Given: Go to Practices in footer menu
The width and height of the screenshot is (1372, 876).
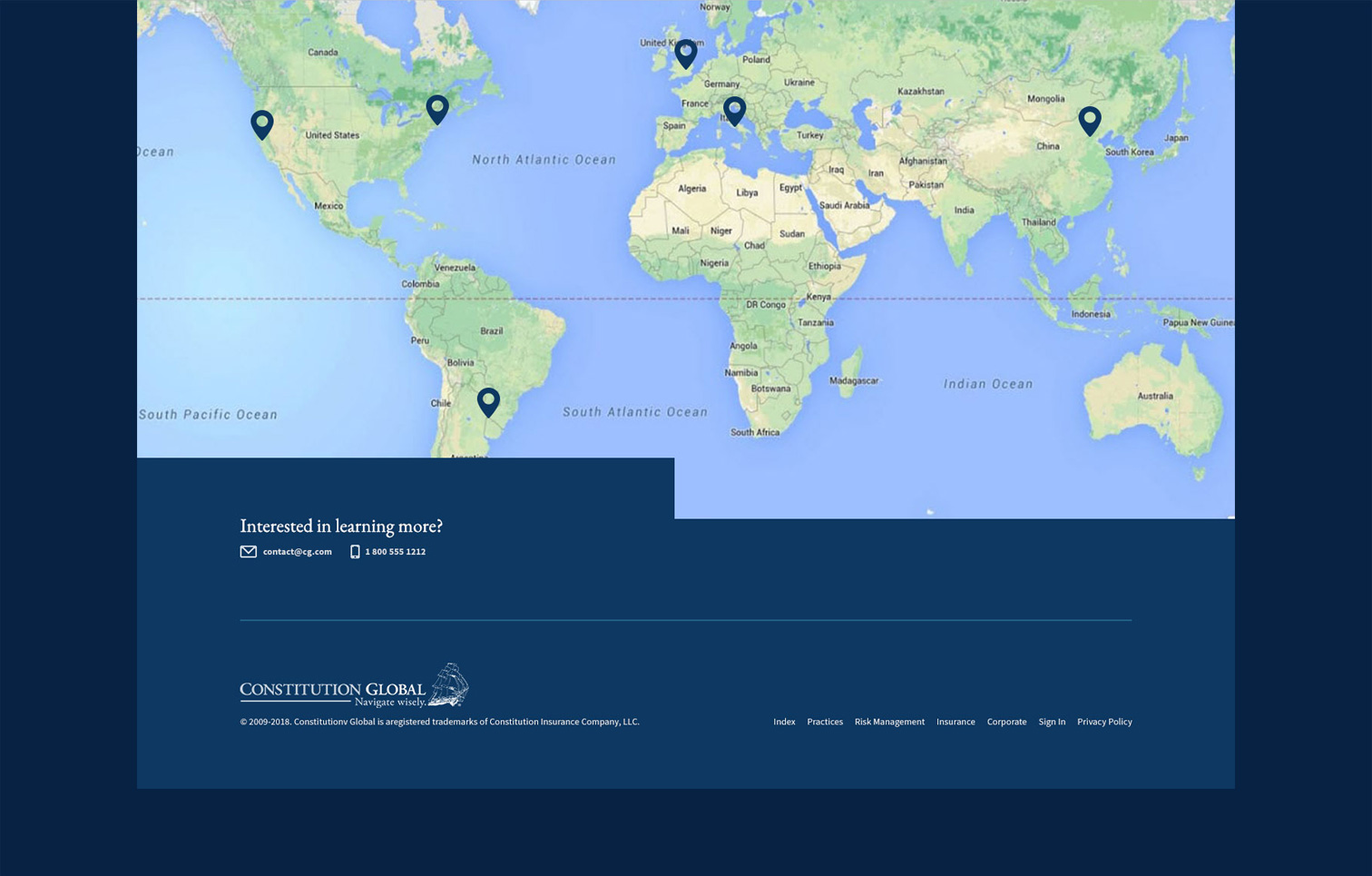Looking at the screenshot, I should (x=824, y=722).
